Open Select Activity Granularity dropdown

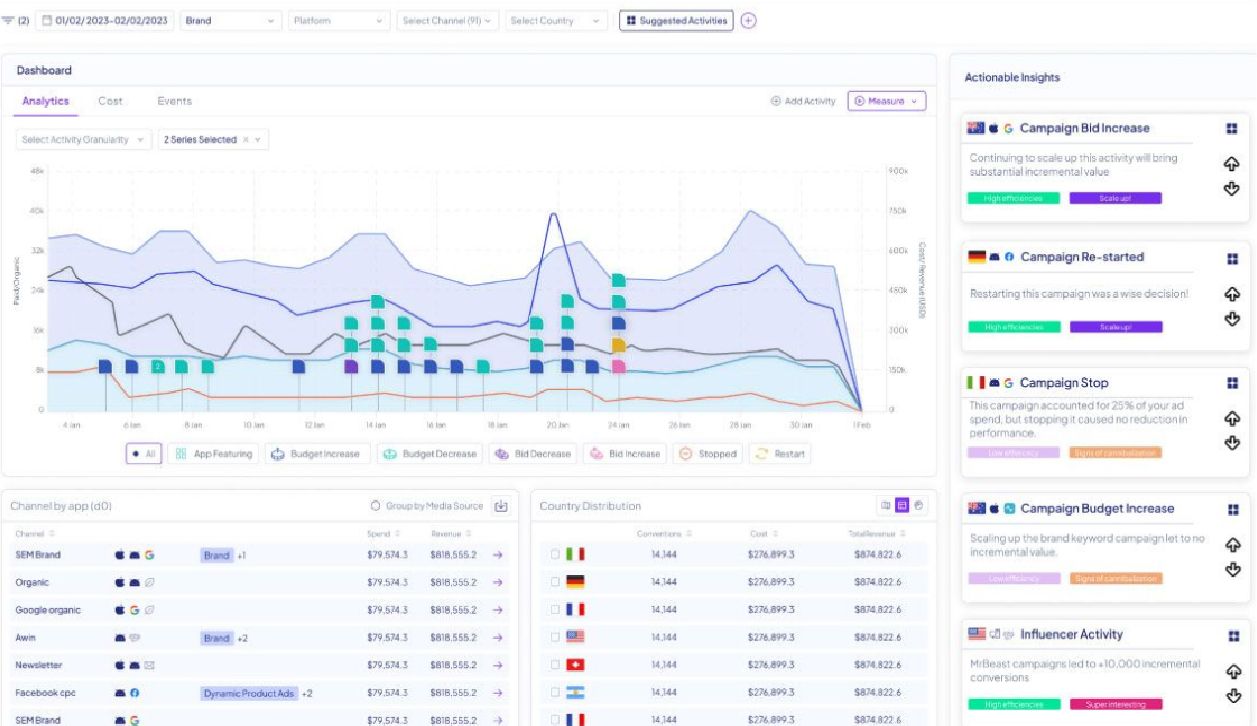84,140
